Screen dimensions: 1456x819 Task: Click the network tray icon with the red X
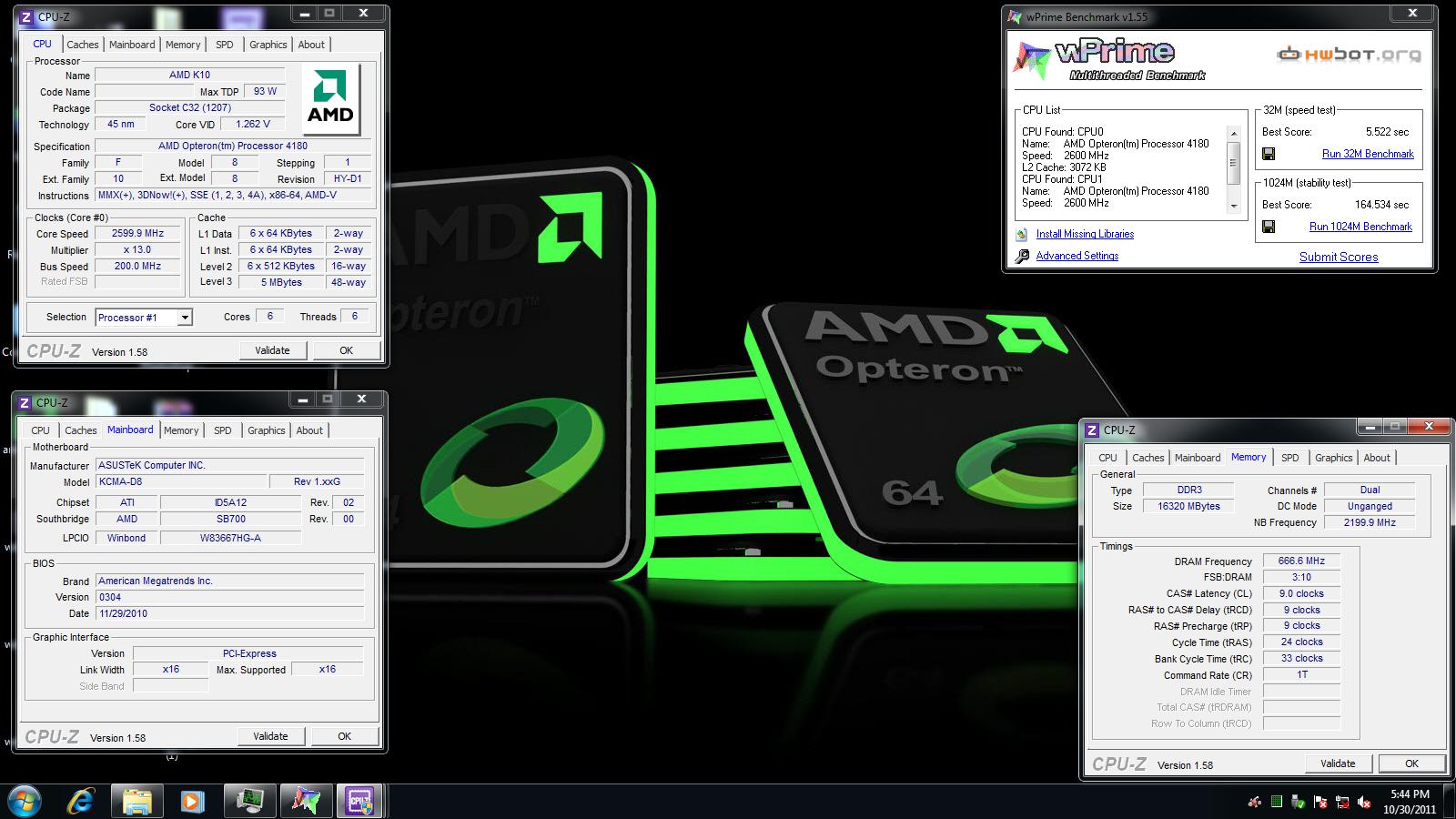(1342, 803)
